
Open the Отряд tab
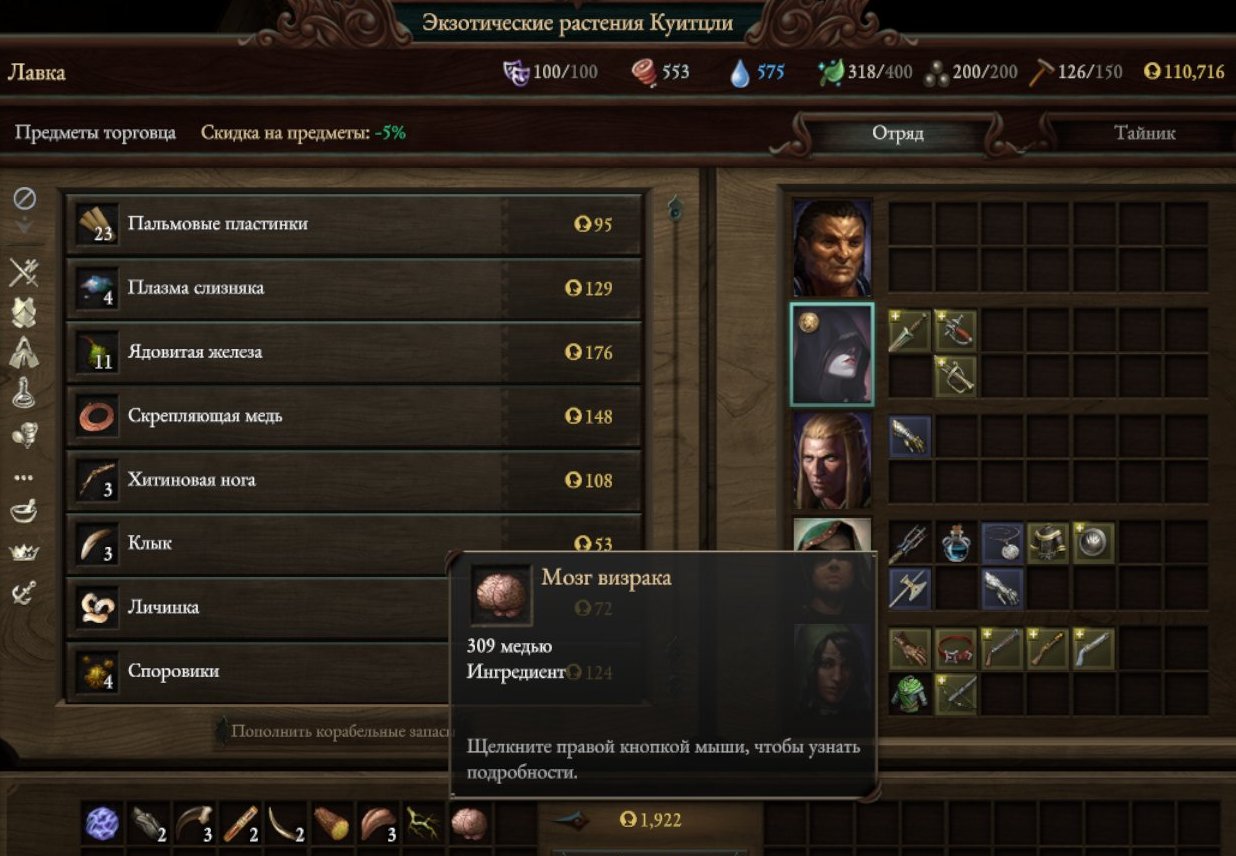[897, 133]
